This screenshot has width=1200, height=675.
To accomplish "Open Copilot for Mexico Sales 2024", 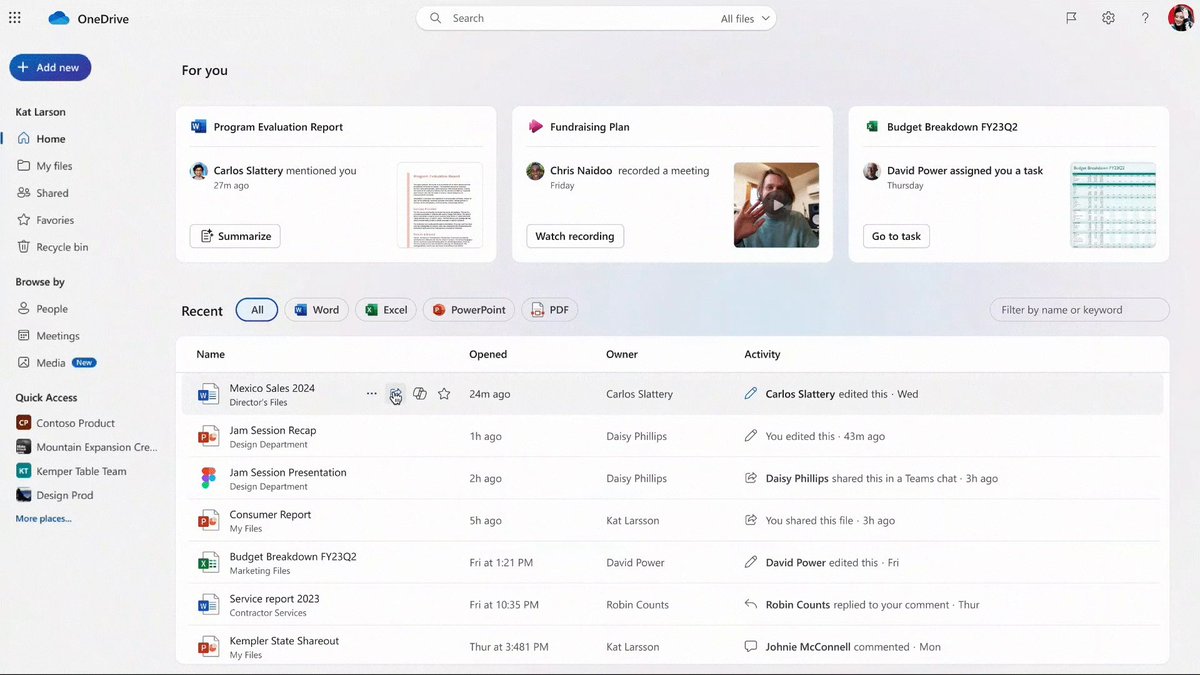I will (420, 394).
